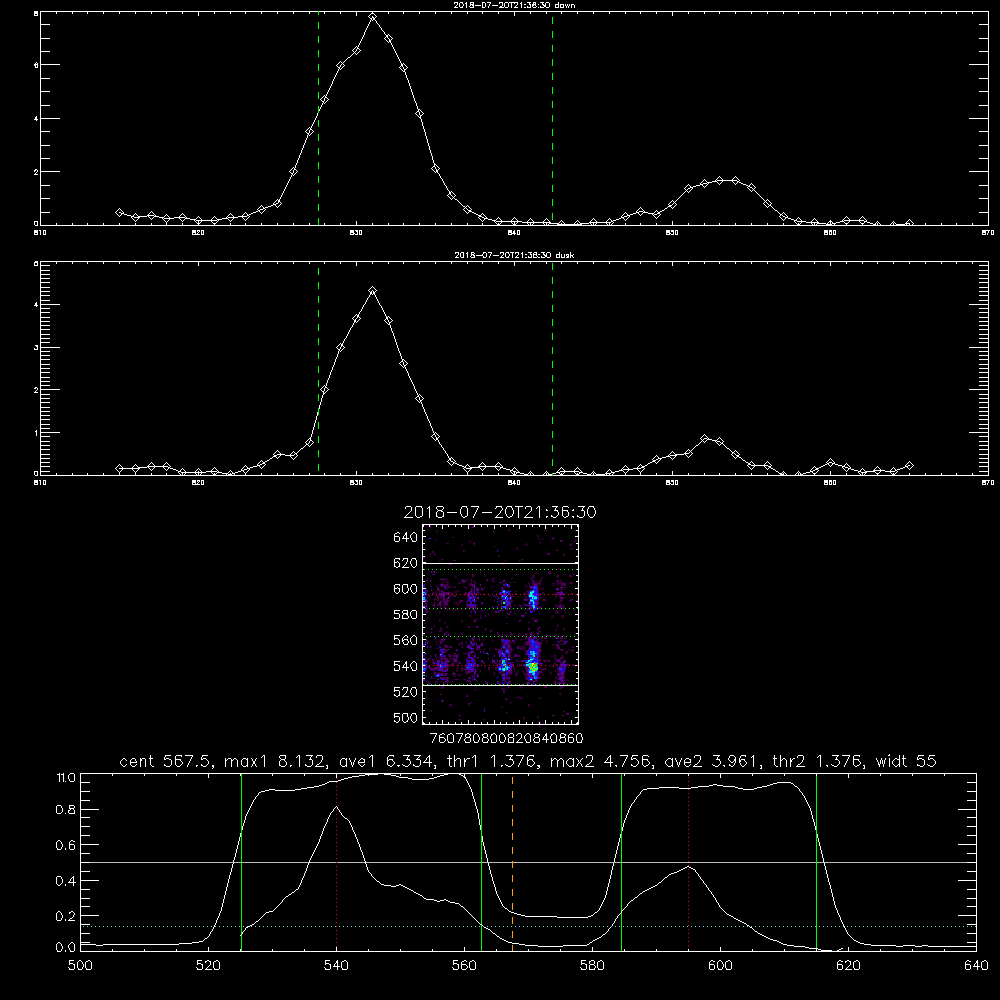This screenshot has width=1000, height=1000.
Task: Click the x-axis label '810' of dusk plot
Action: click(x=40, y=483)
